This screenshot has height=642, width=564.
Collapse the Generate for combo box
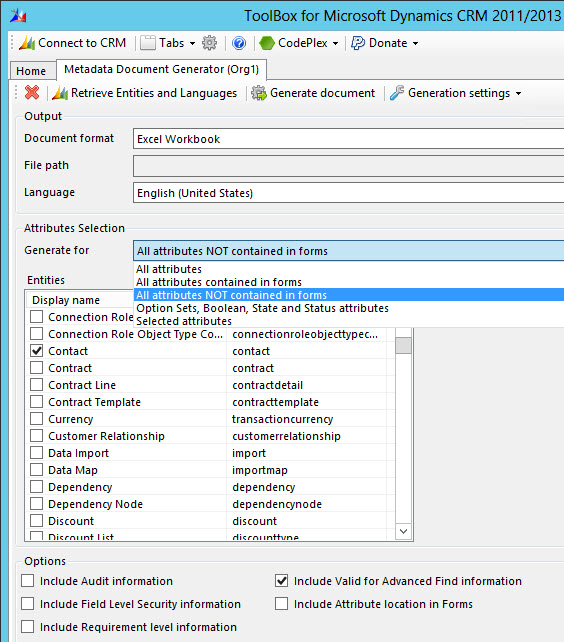349,251
